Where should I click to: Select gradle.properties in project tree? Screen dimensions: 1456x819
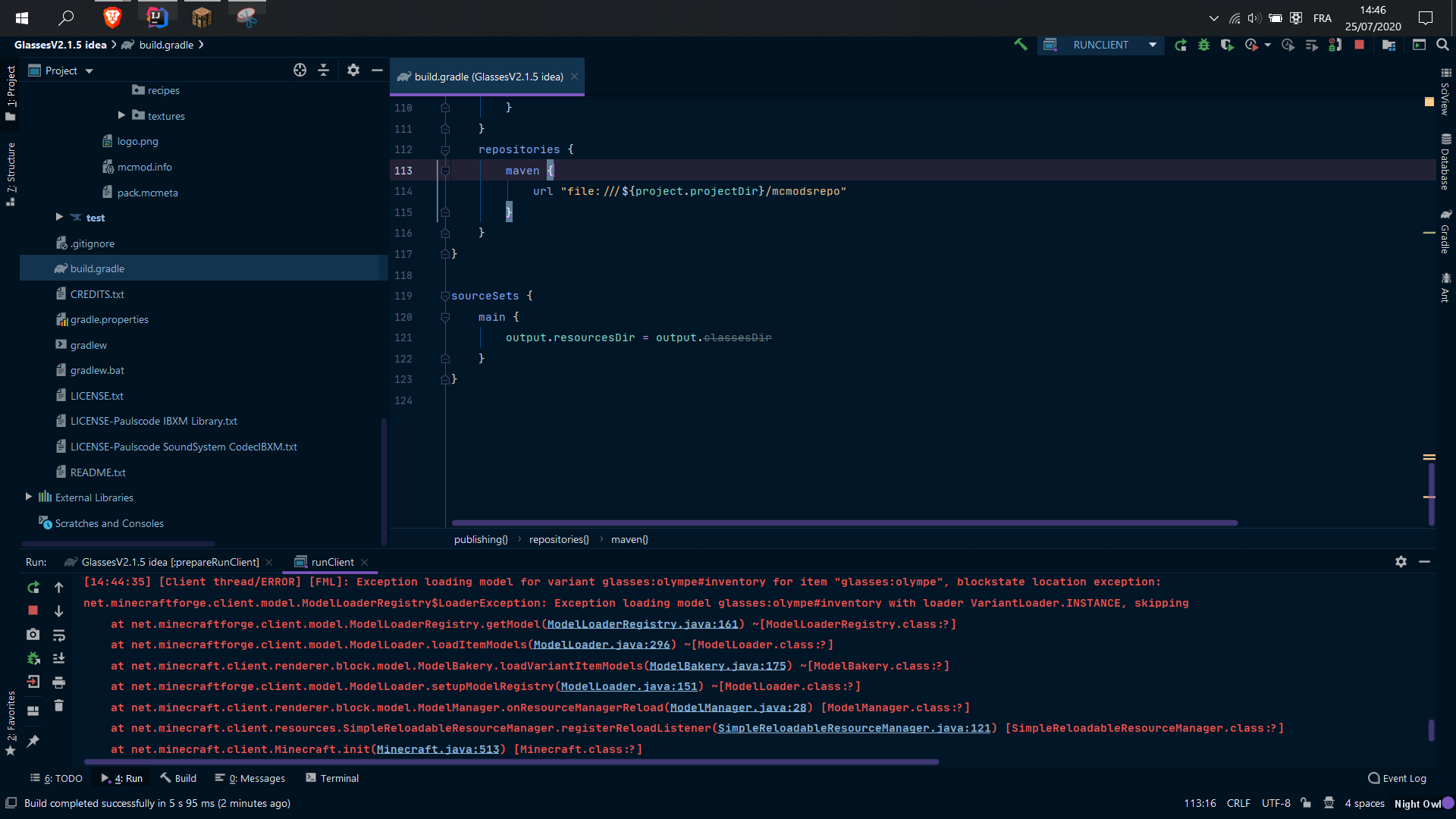pyautogui.click(x=109, y=319)
